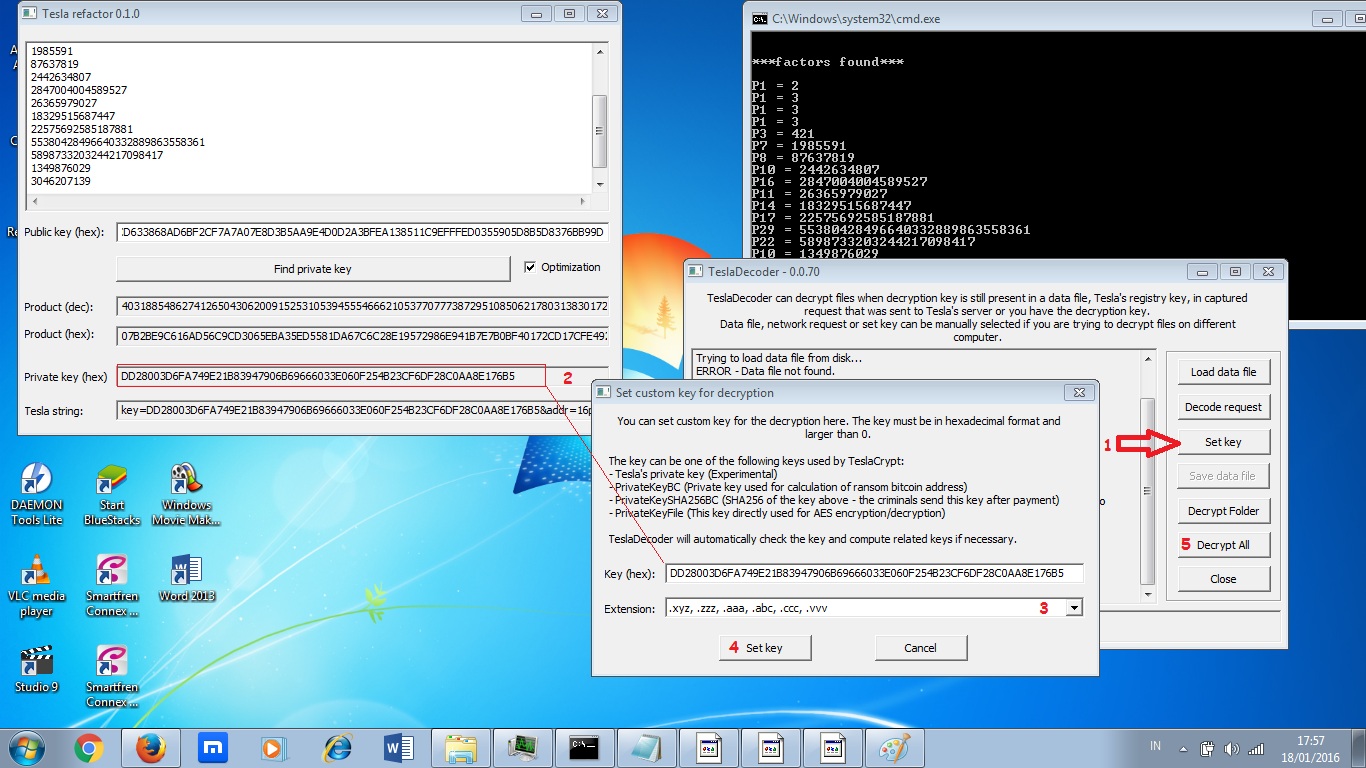
Task: Click the IN language indicator
Action: point(1156,747)
